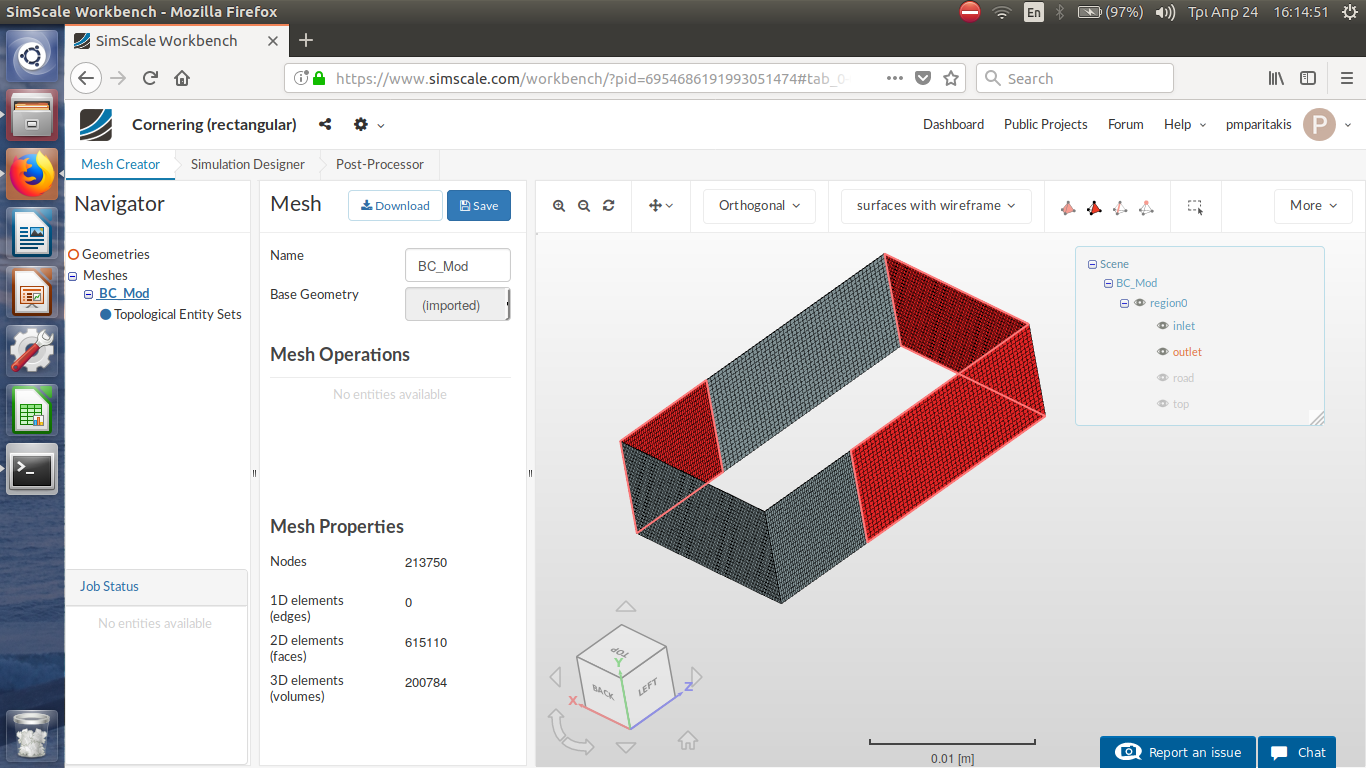
Task: Click the Firefox home button
Action: click(x=182, y=78)
